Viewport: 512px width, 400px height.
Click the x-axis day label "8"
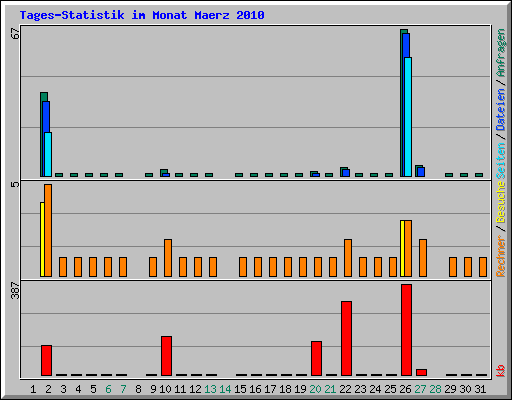(x=138, y=389)
